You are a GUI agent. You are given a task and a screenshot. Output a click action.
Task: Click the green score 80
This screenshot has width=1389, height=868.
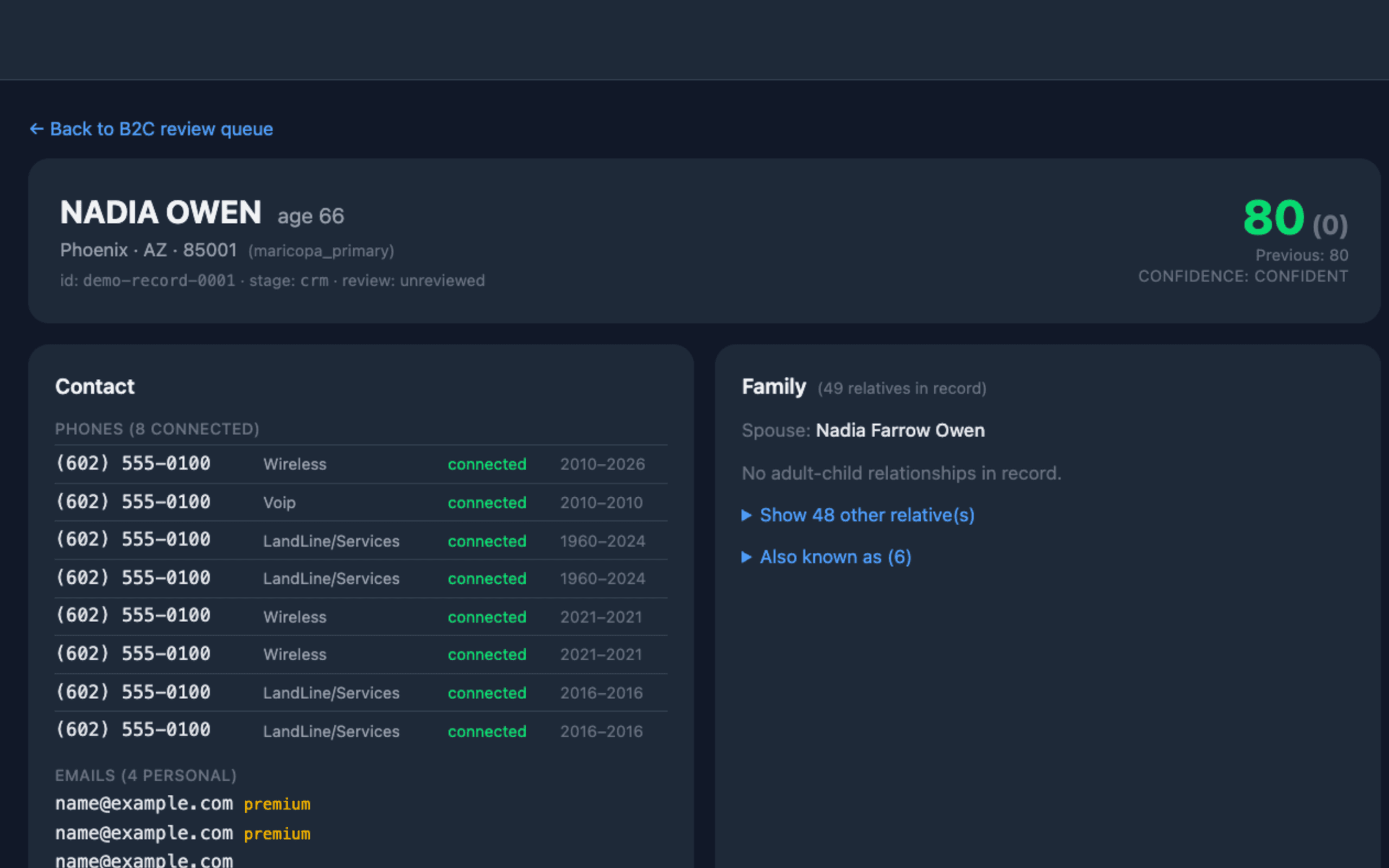(x=1273, y=217)
